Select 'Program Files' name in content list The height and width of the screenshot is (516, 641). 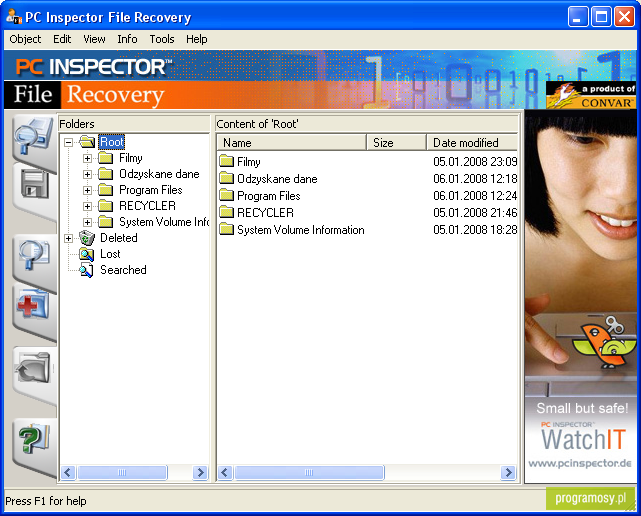269,196
